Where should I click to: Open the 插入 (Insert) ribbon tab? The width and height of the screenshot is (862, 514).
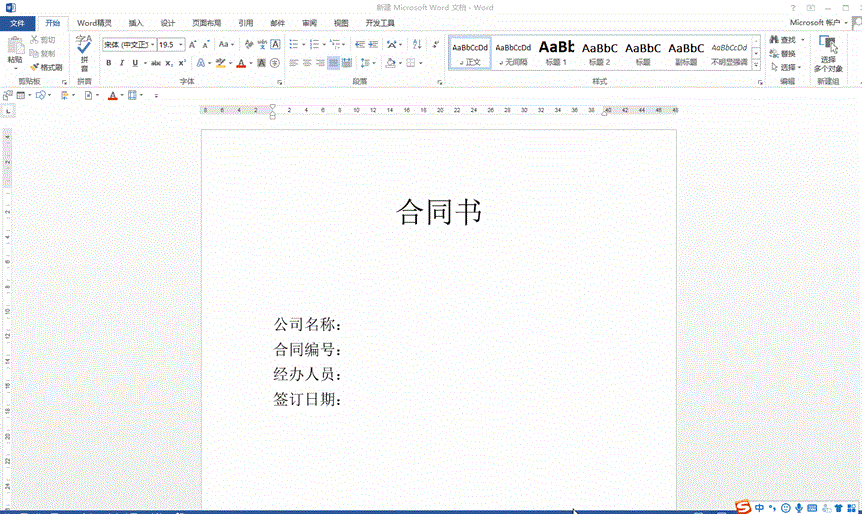pos(136,22)
